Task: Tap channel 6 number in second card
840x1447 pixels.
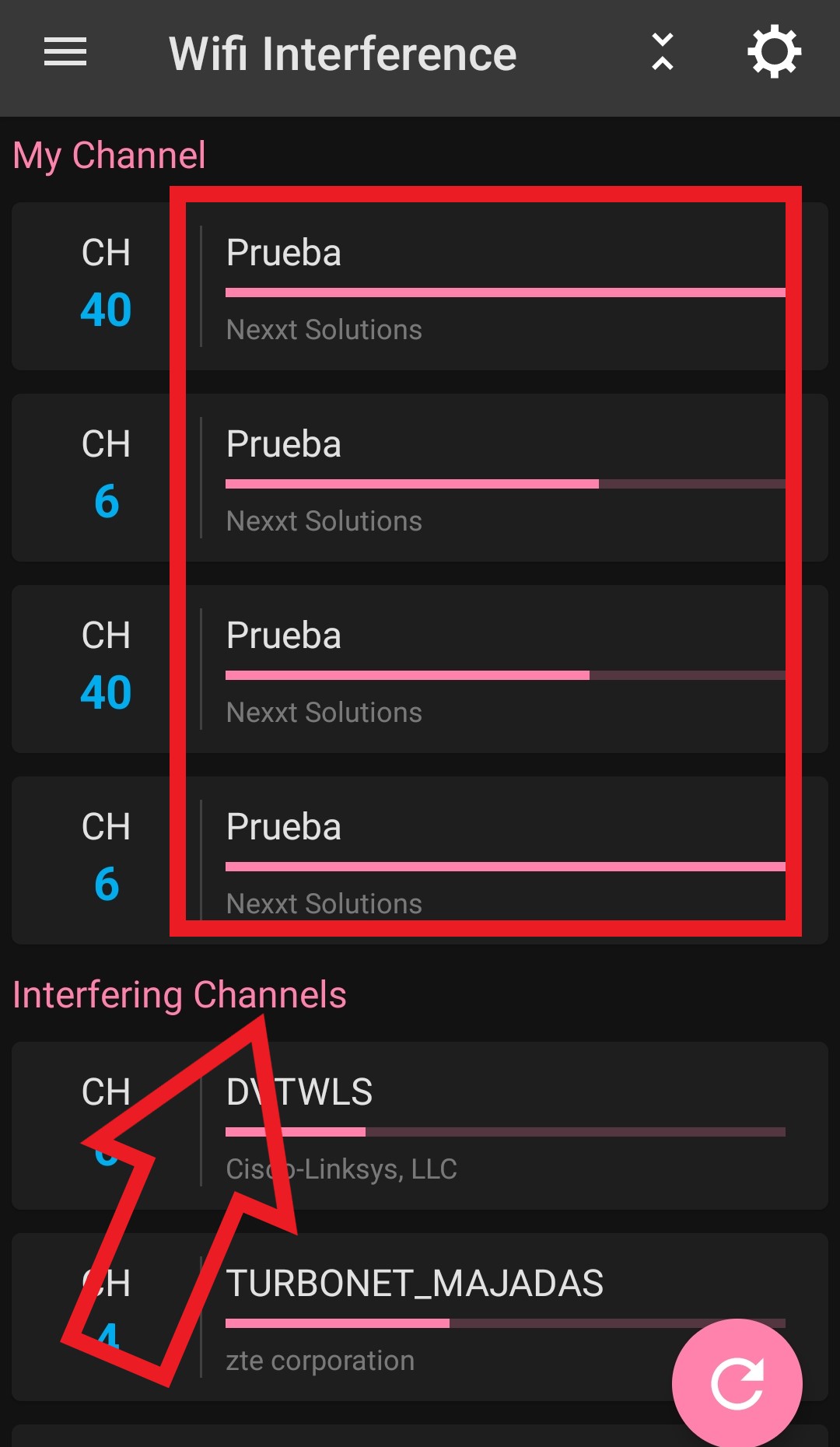Action: (x=106, y=501)
